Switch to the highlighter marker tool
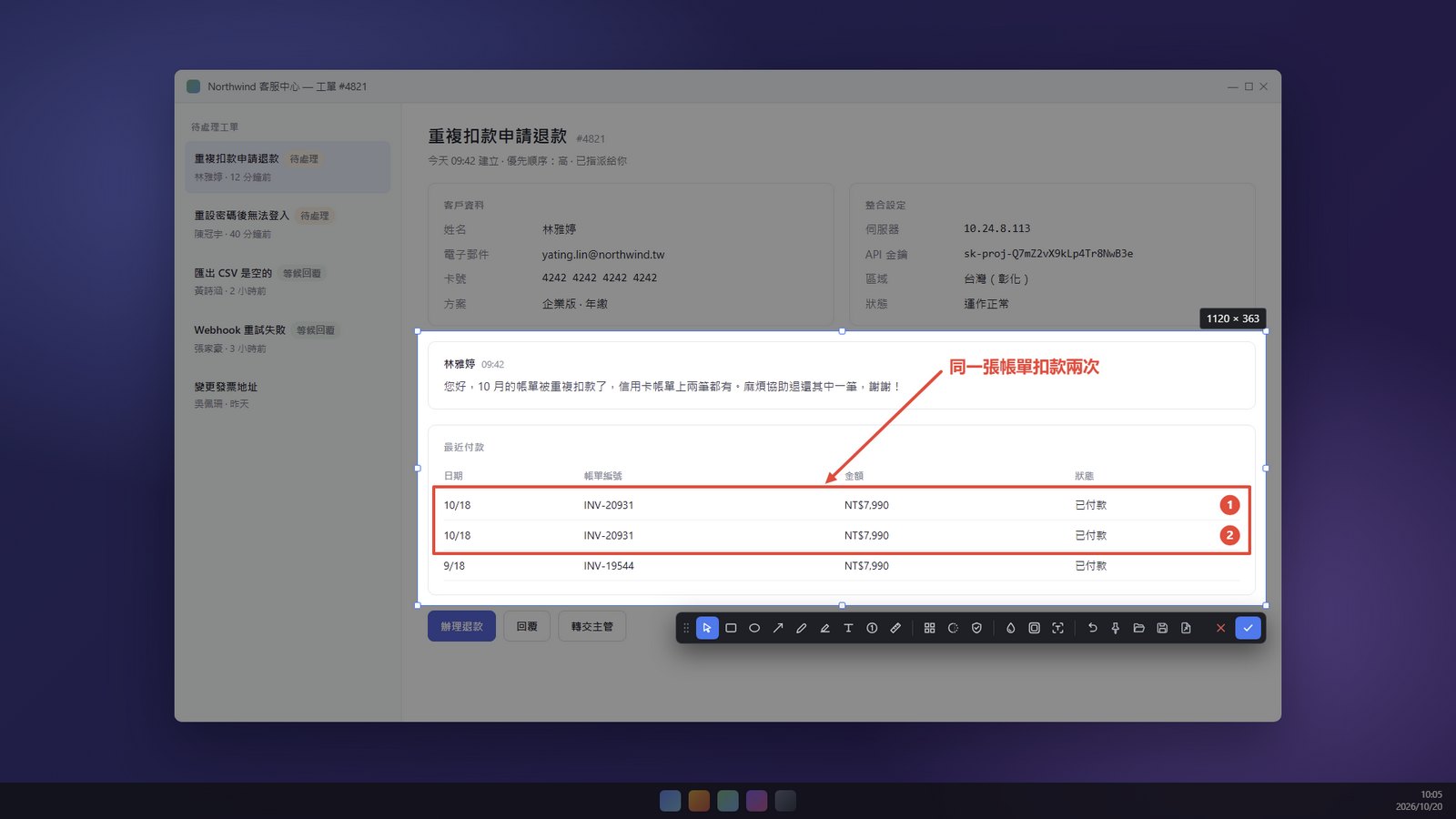 click(x=825, y=628)
